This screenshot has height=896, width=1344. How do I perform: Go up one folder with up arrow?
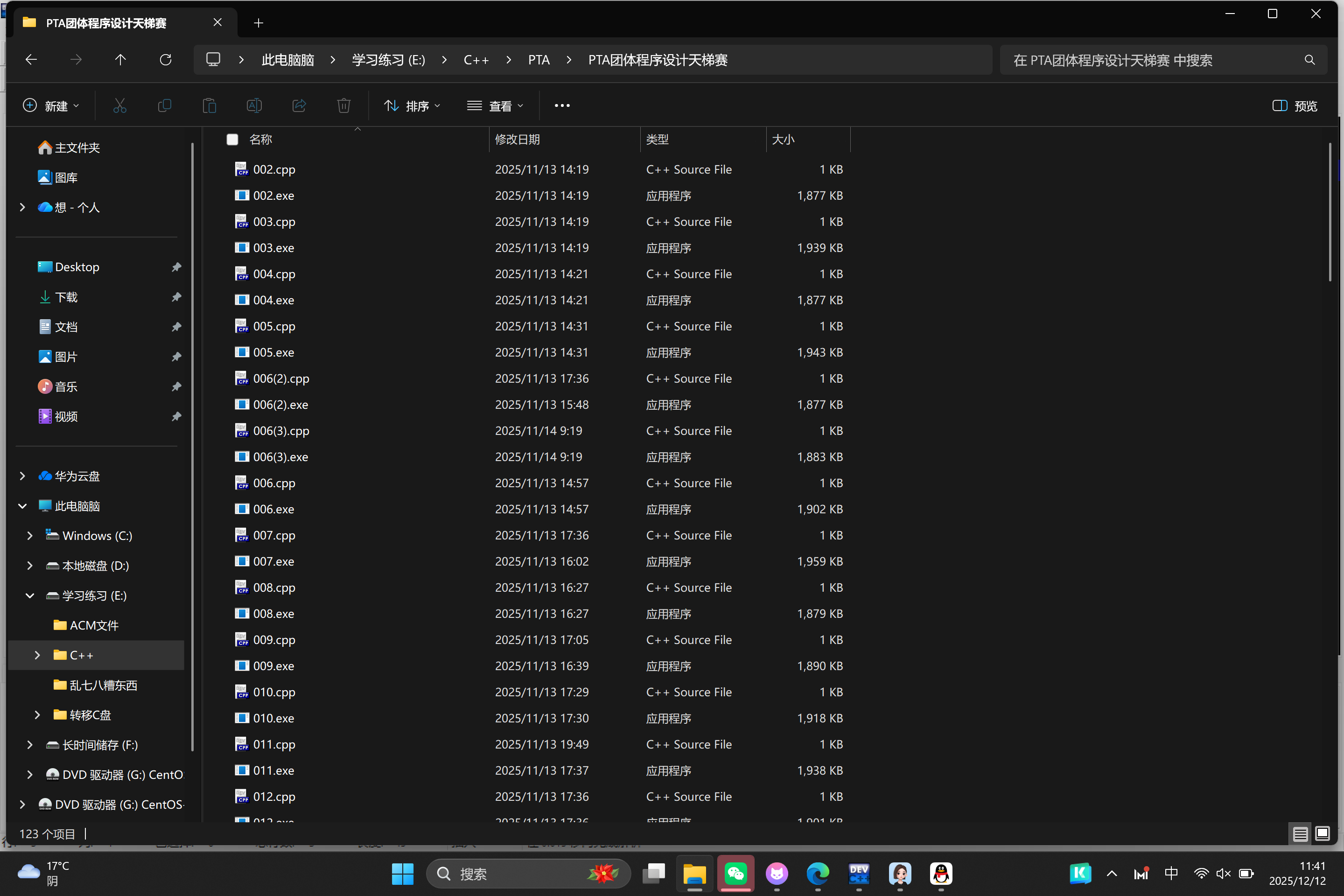click(120, 60)
